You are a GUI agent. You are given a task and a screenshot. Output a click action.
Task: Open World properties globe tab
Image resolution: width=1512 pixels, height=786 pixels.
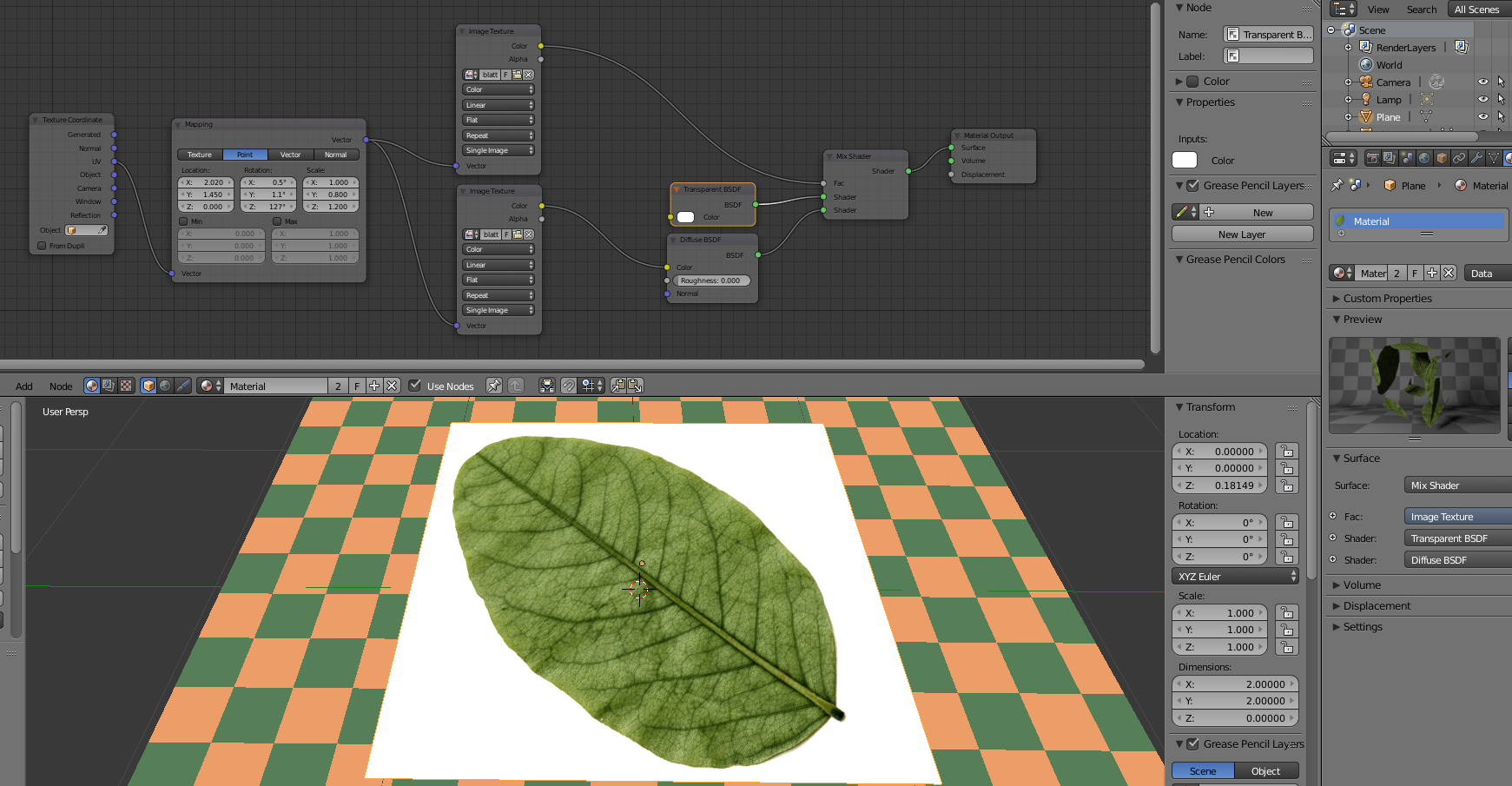[1424, 158]
